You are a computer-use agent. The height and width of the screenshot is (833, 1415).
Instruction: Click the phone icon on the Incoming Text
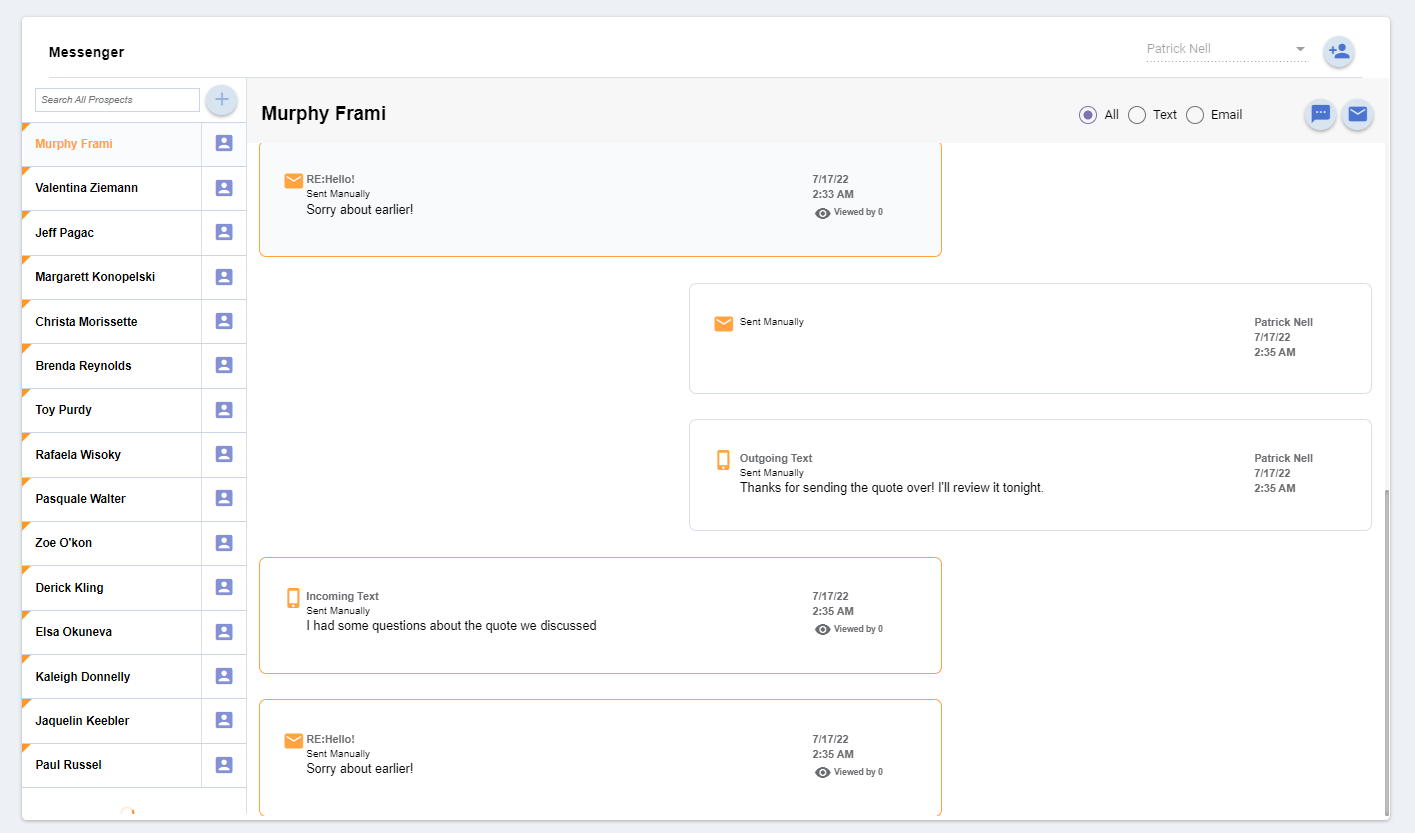(x=293, y=597)
